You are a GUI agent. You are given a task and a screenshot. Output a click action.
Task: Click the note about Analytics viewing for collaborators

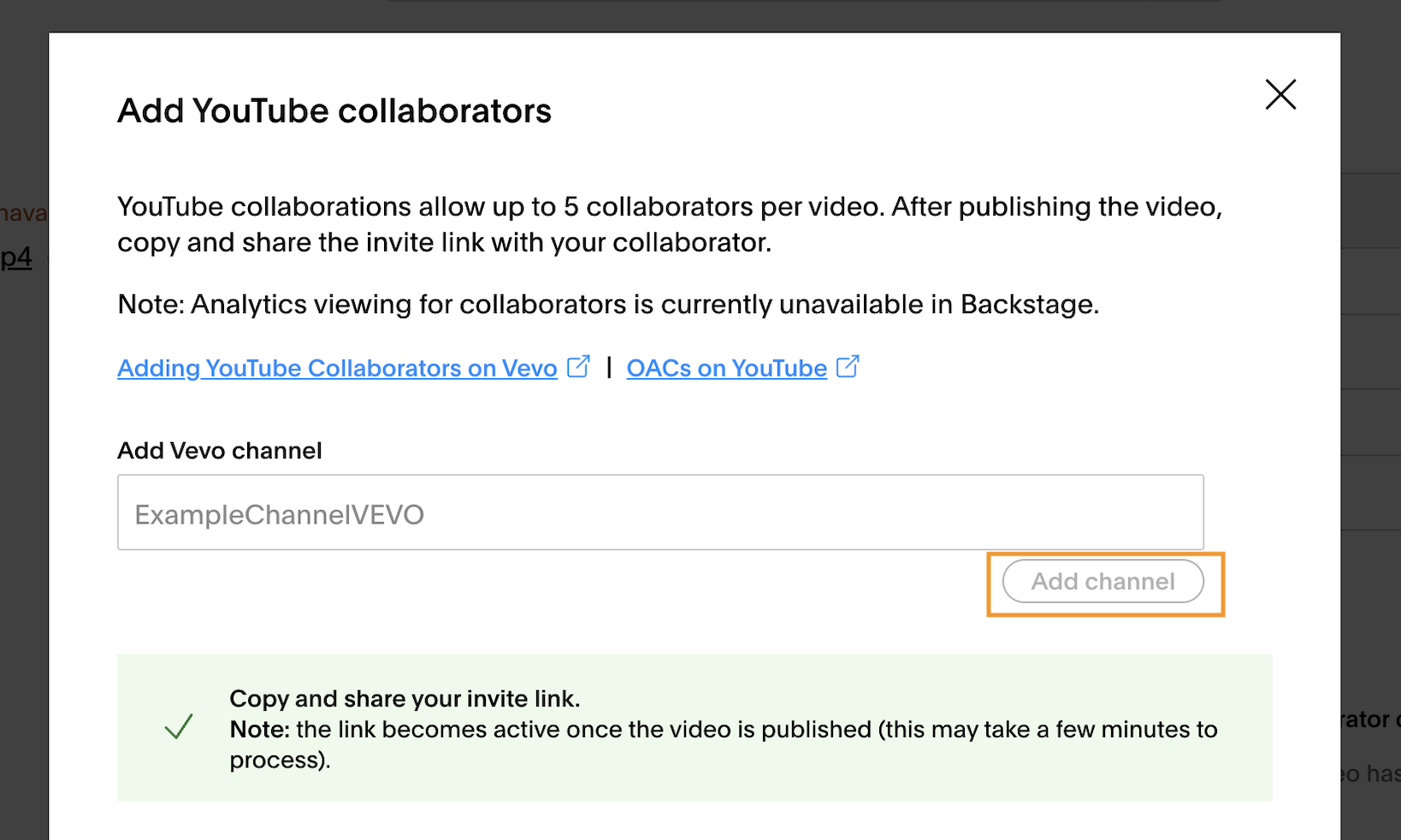[608, 305]
